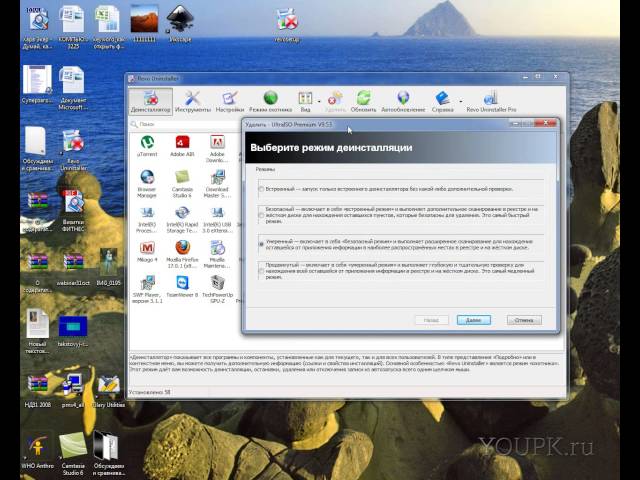Select Camtasia Studio 6 in program list
The image size is (640, 480).
pos(182,184)
